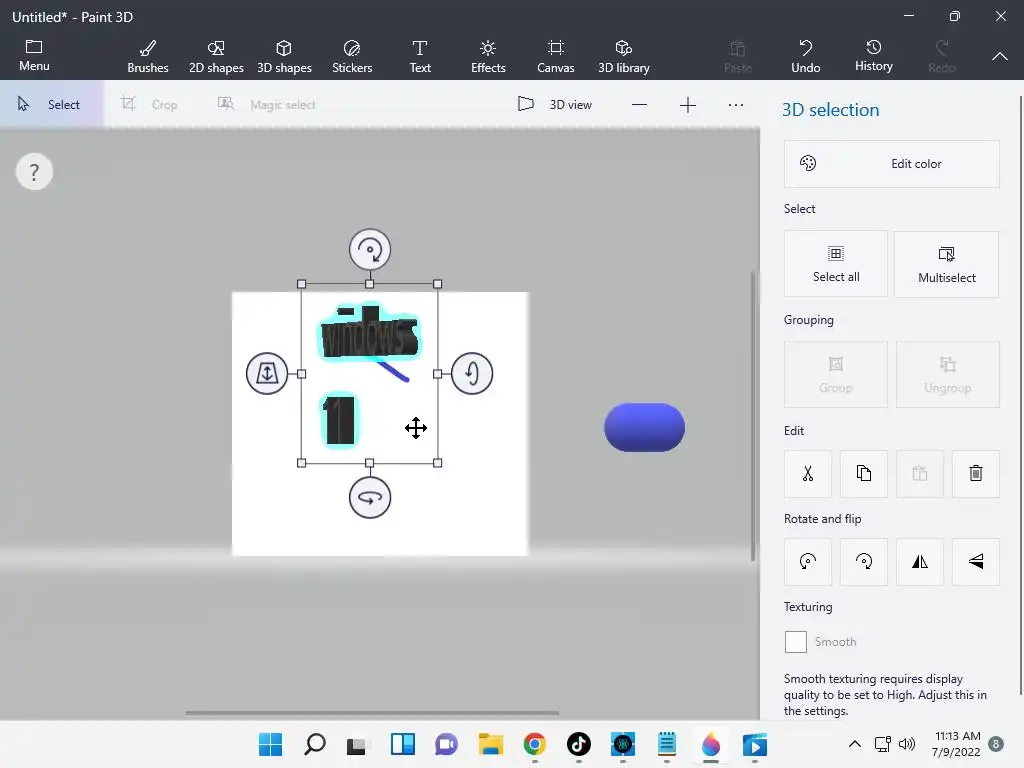1024x768 pixels.
Task: Click the Z-axis rotation handle above selection
Action: pyautogui.click(x=370, y=249)
